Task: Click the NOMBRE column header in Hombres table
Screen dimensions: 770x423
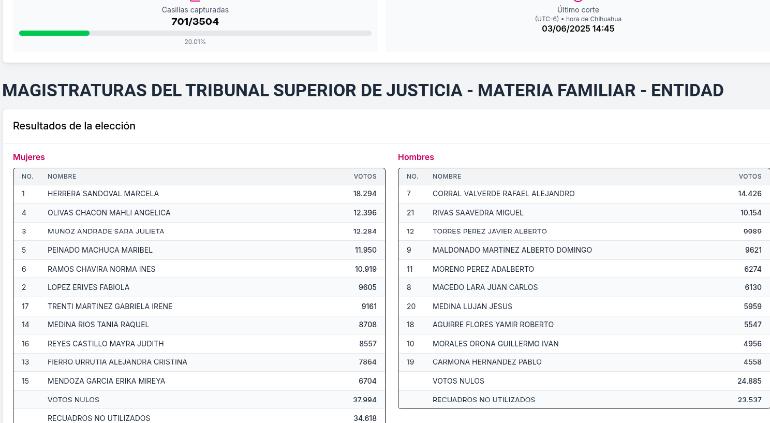Action: coord(446,176)
